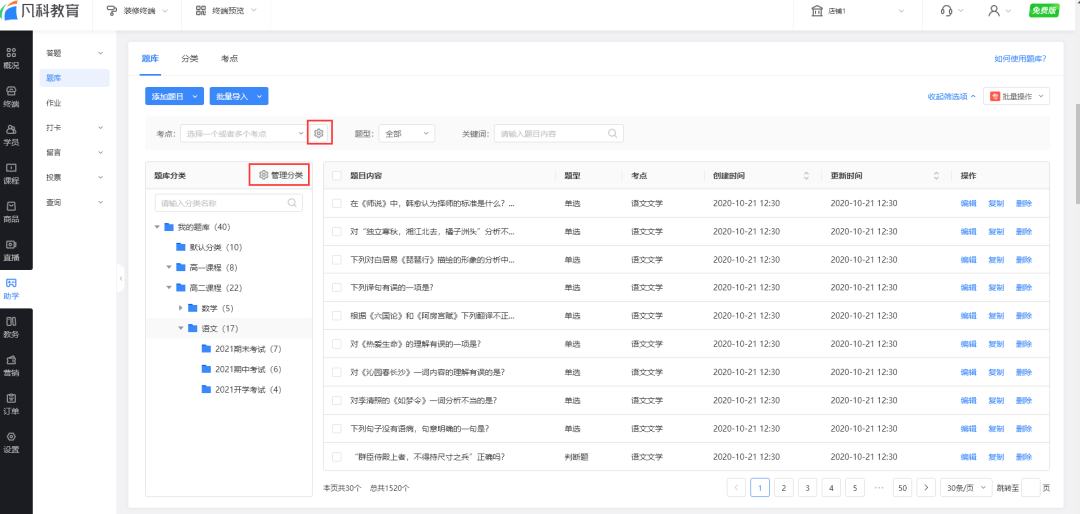Select 2021期末考试 folder
This screenshot has height=514, width=1080.
click(242, 349)
